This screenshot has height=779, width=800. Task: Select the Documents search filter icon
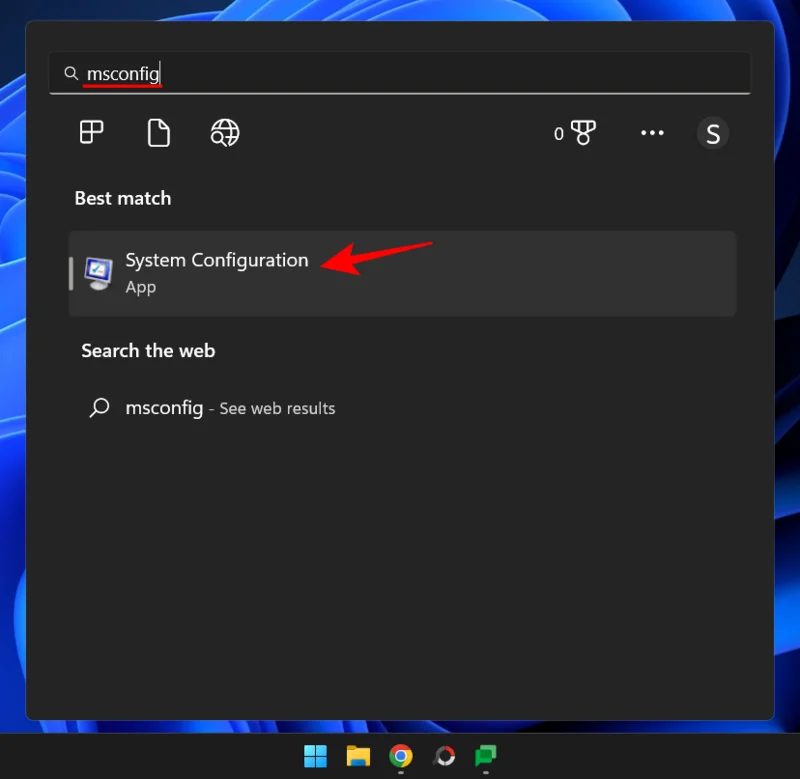pyautogui.click(x=157, y=132)
